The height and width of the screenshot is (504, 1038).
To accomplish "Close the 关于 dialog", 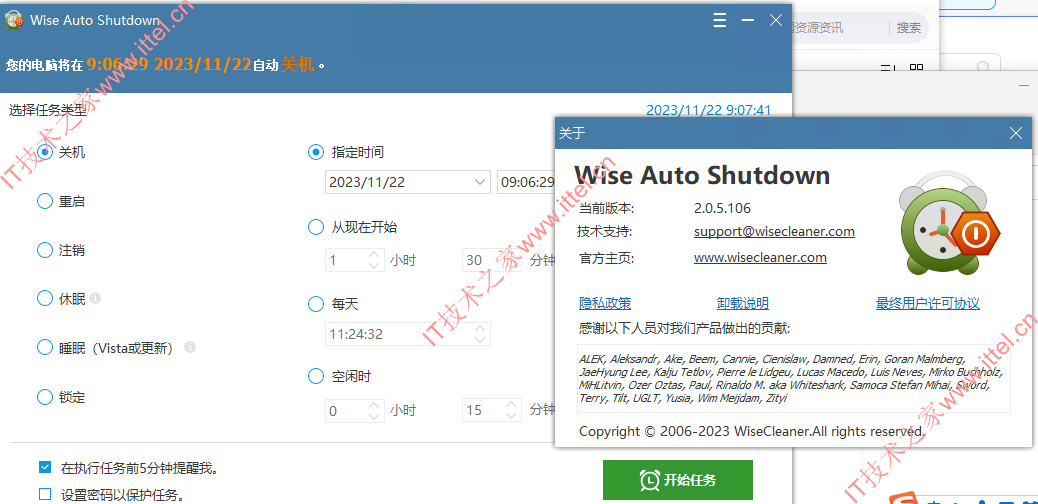I will pyautogui.click(x=1016, y=133).
